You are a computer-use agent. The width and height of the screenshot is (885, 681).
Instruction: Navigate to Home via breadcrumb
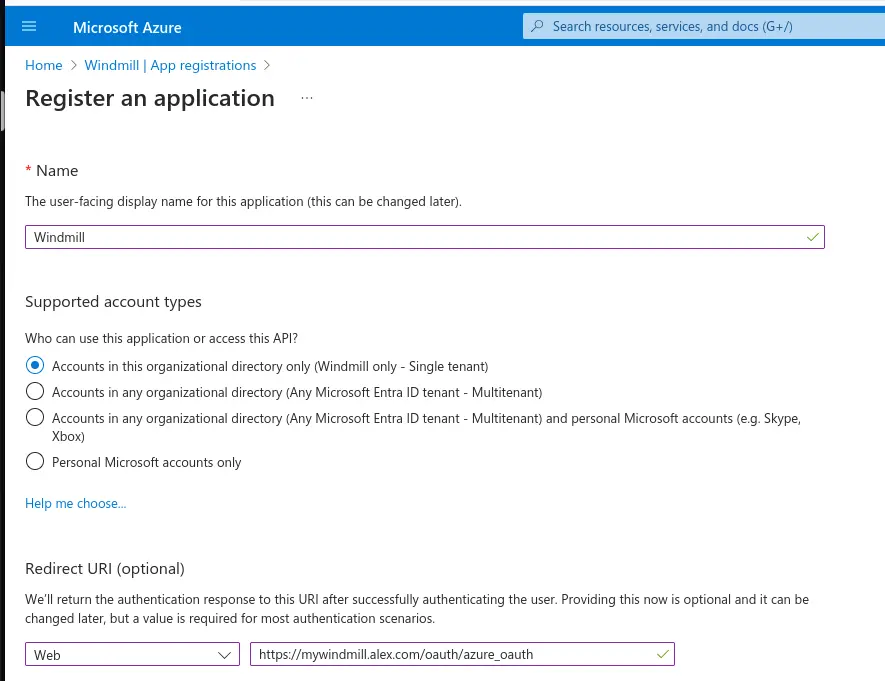point(43,65)
